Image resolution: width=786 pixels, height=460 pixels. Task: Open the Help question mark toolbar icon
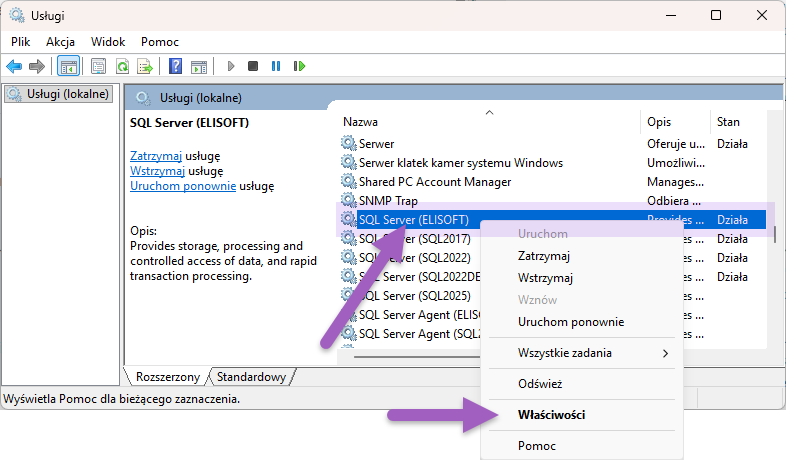point(175,66)
